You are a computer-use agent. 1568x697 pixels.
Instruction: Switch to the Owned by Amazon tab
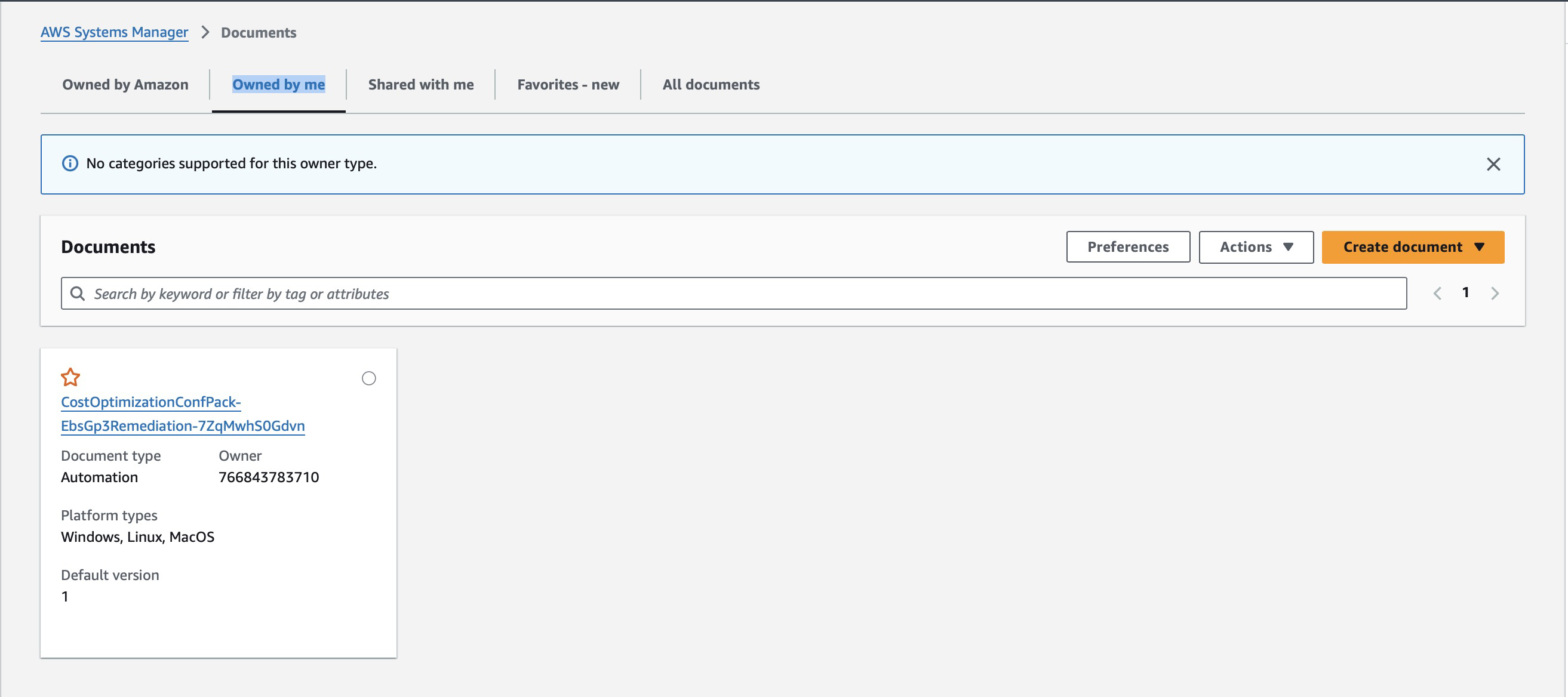[x=125, y=85]
